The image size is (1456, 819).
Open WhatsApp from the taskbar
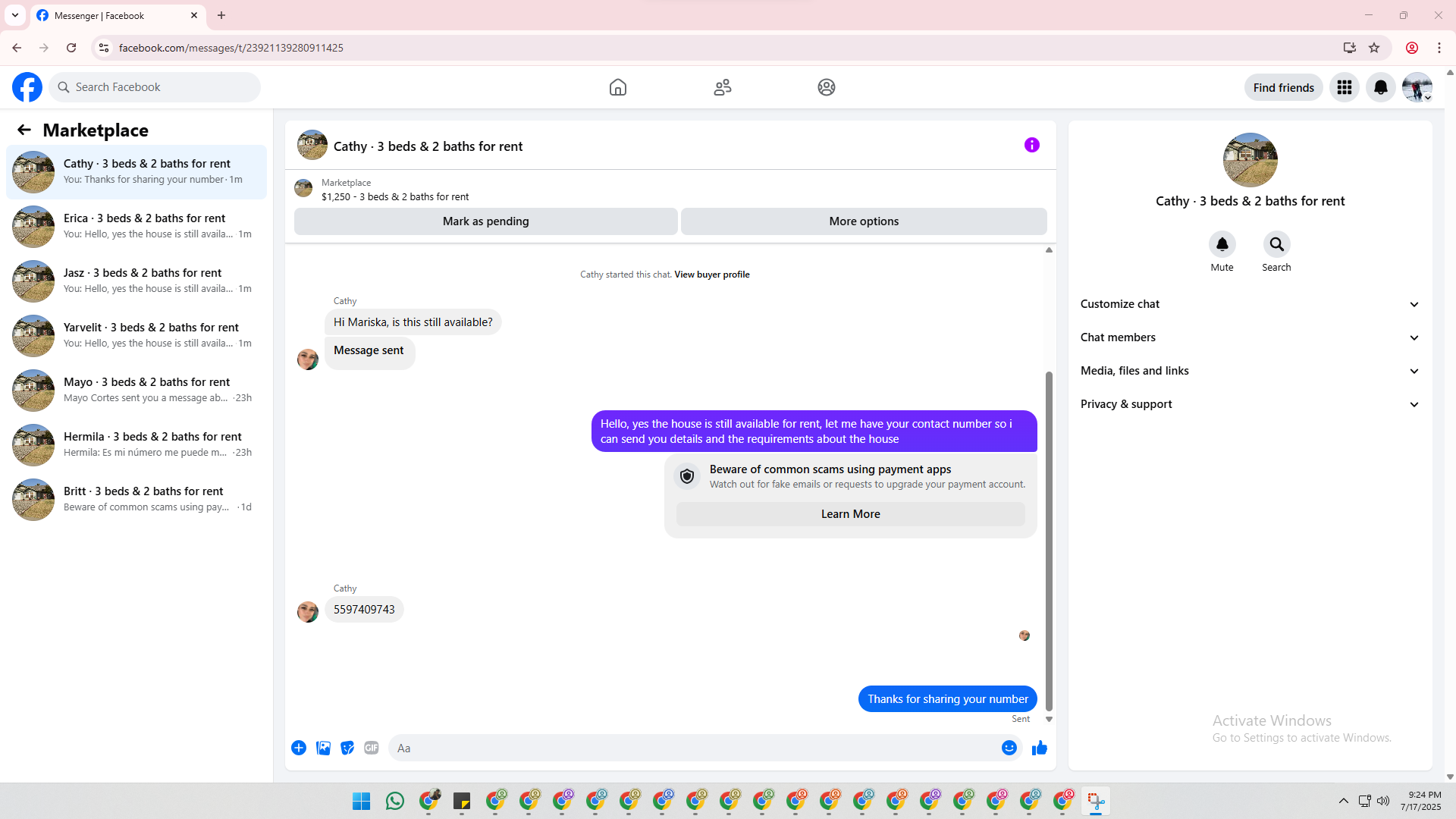(x=395, y=801)
